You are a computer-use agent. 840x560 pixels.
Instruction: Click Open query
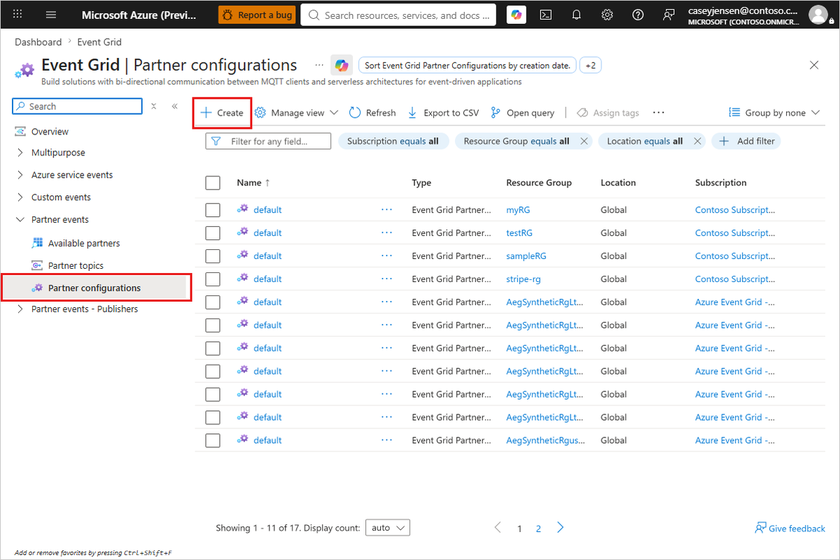[x=522, y=113]
